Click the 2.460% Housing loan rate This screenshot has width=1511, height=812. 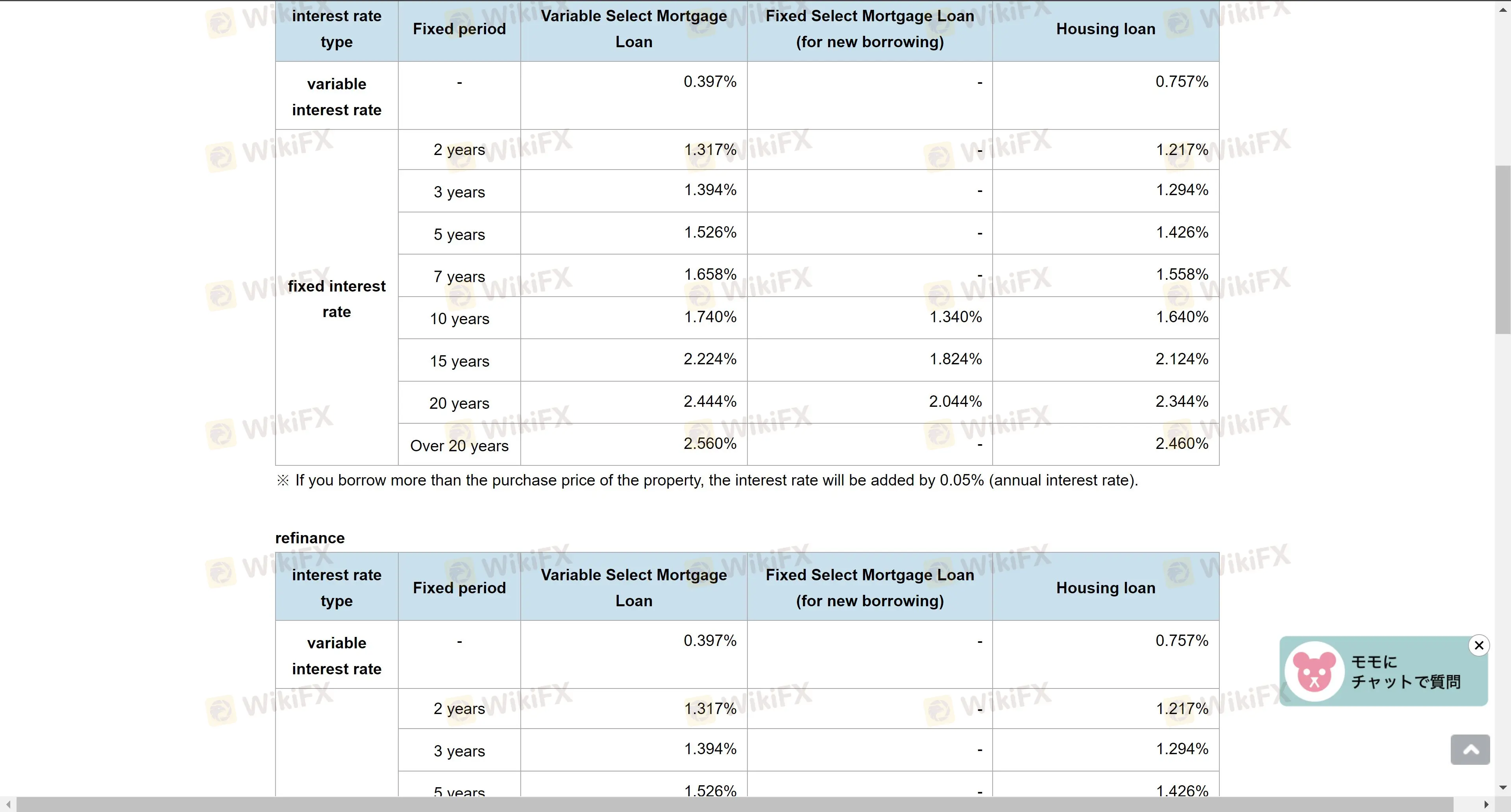1181,444
